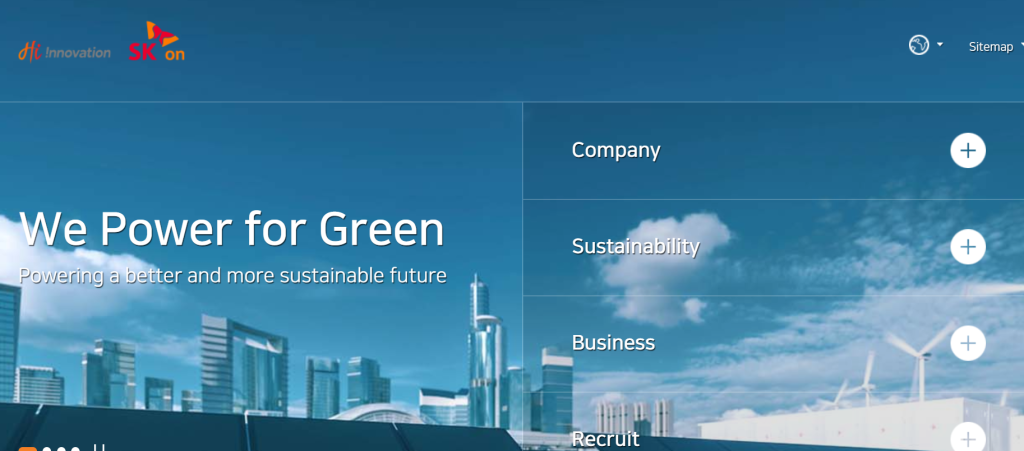Open the Sitemap menu
This screenshot has width=1024, height=451.
coord(991,46)
